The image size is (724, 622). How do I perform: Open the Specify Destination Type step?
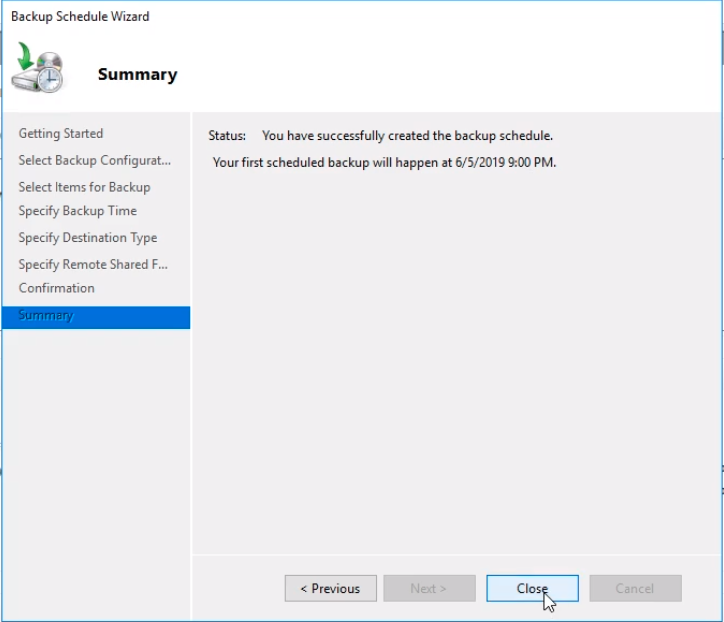88,237
